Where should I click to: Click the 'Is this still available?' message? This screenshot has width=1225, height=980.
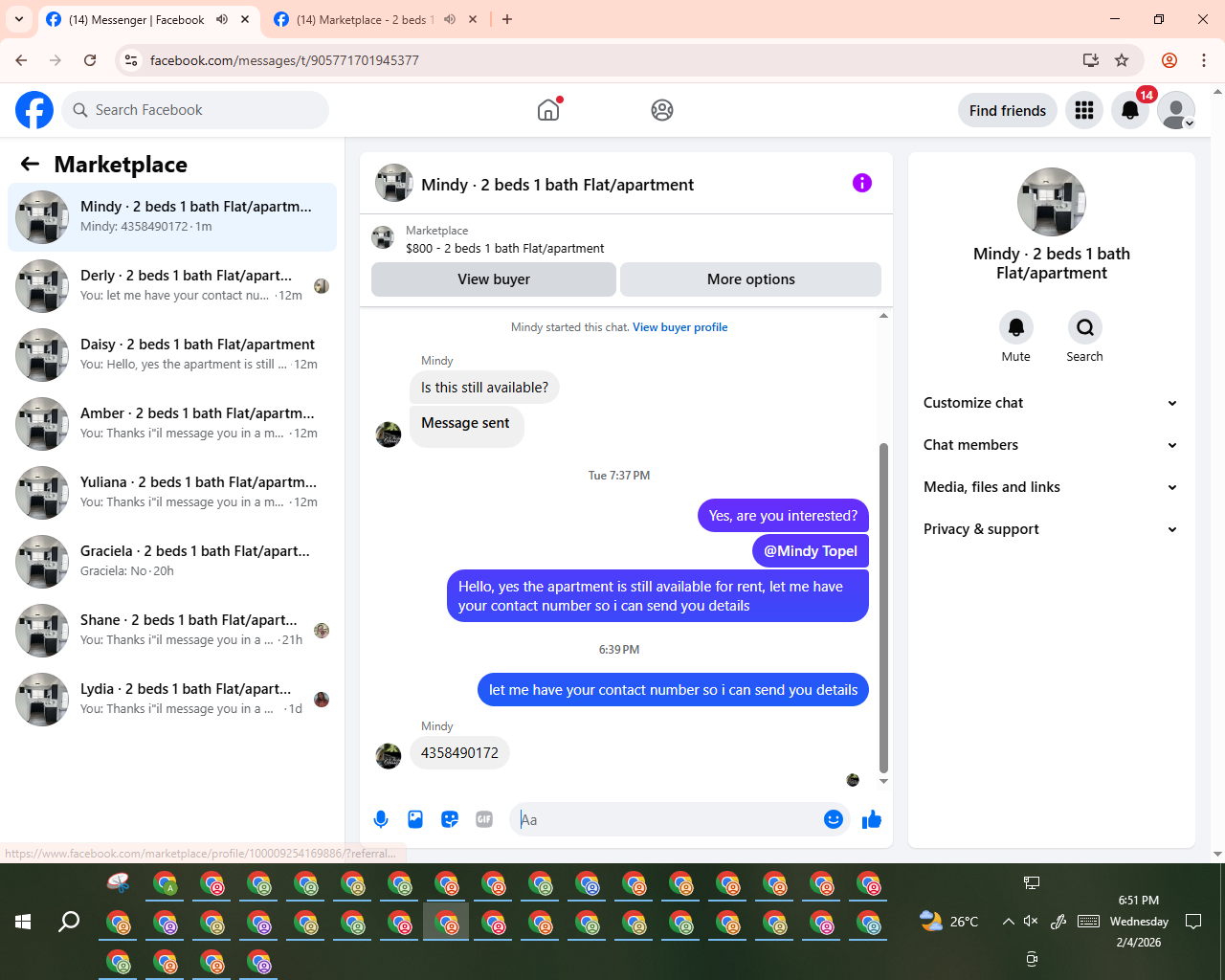485,388
